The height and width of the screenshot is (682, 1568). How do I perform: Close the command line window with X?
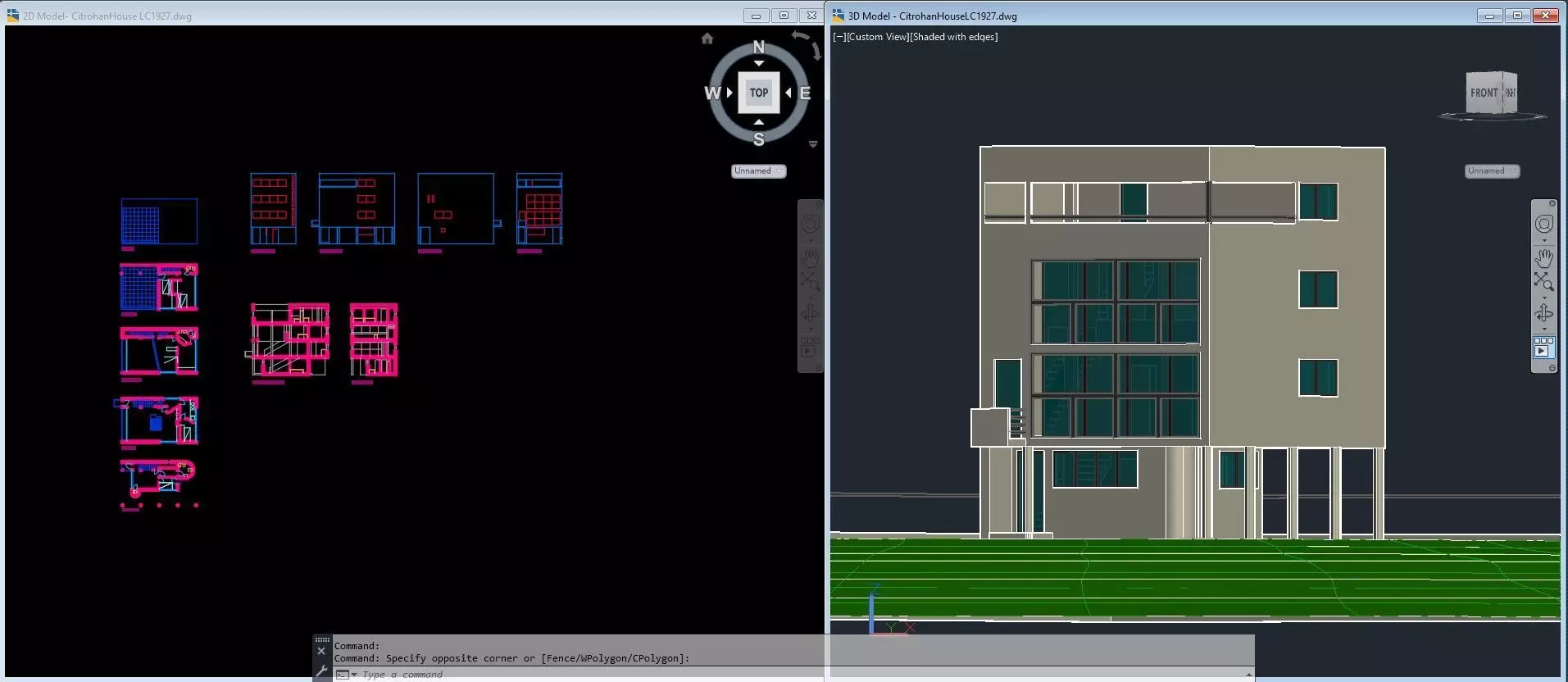pos(321,651)
